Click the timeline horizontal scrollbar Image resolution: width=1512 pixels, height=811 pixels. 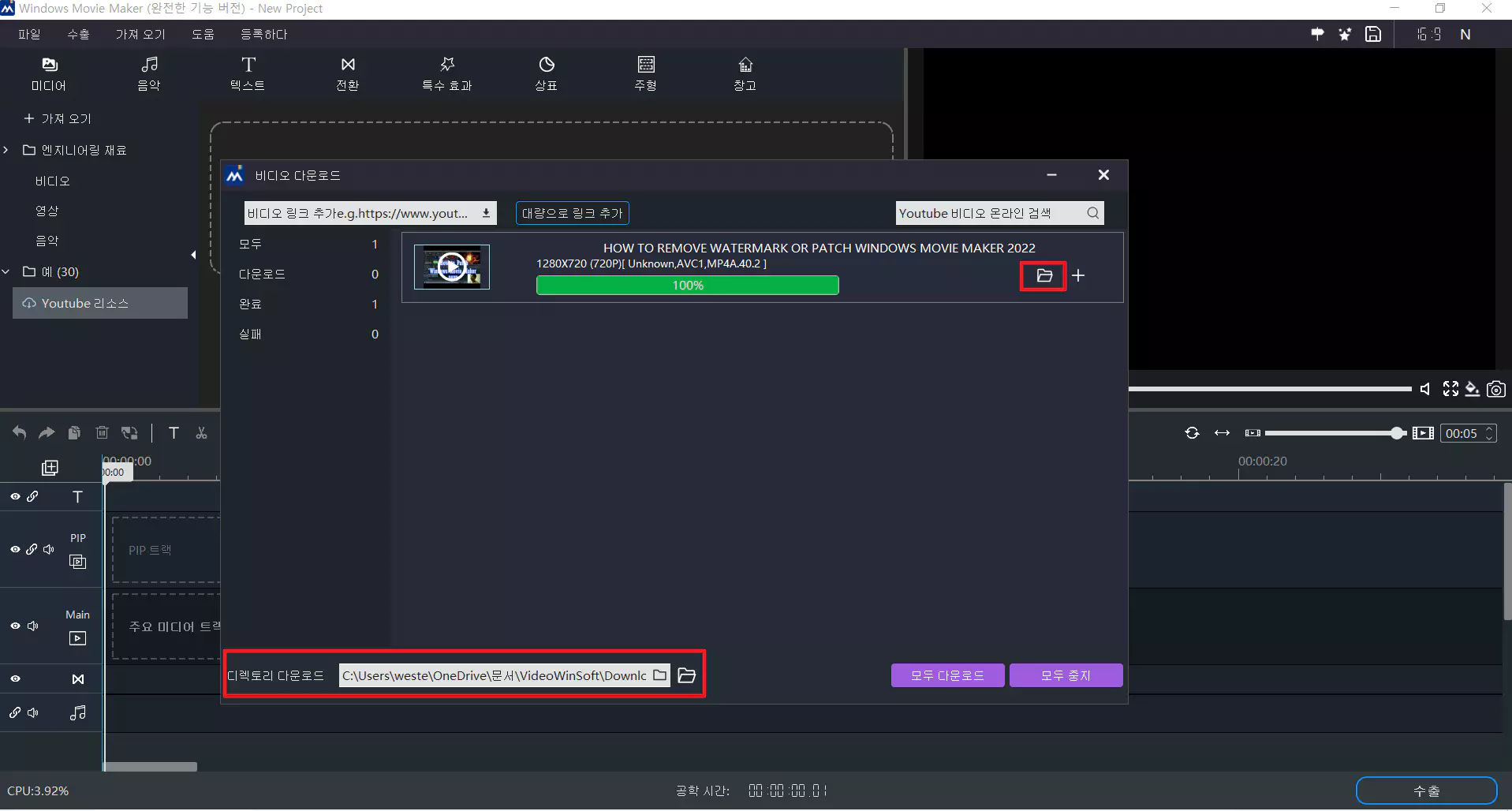[x=151, y=767]
